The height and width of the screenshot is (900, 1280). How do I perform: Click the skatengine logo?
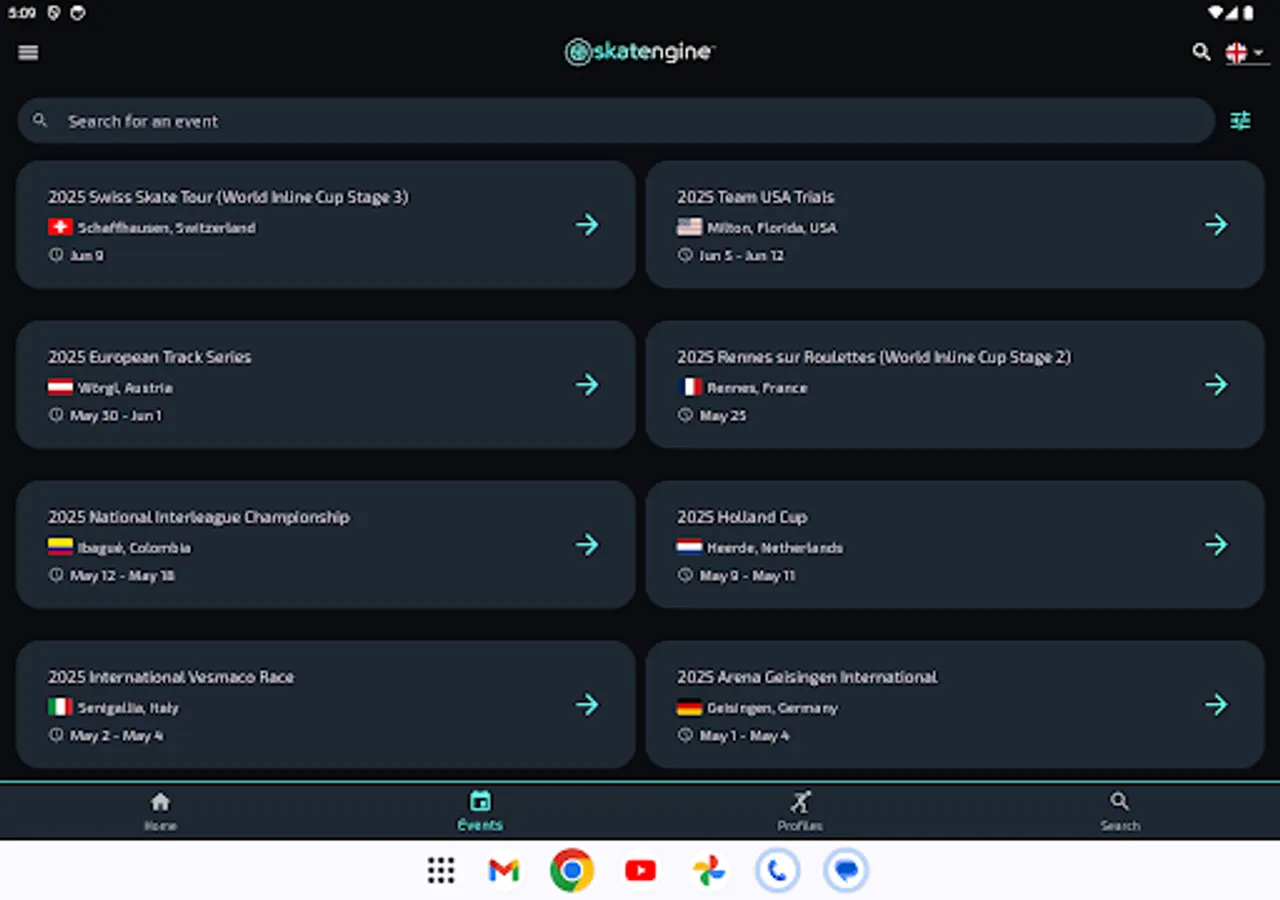pyautogui.click(x=639, y=51)
